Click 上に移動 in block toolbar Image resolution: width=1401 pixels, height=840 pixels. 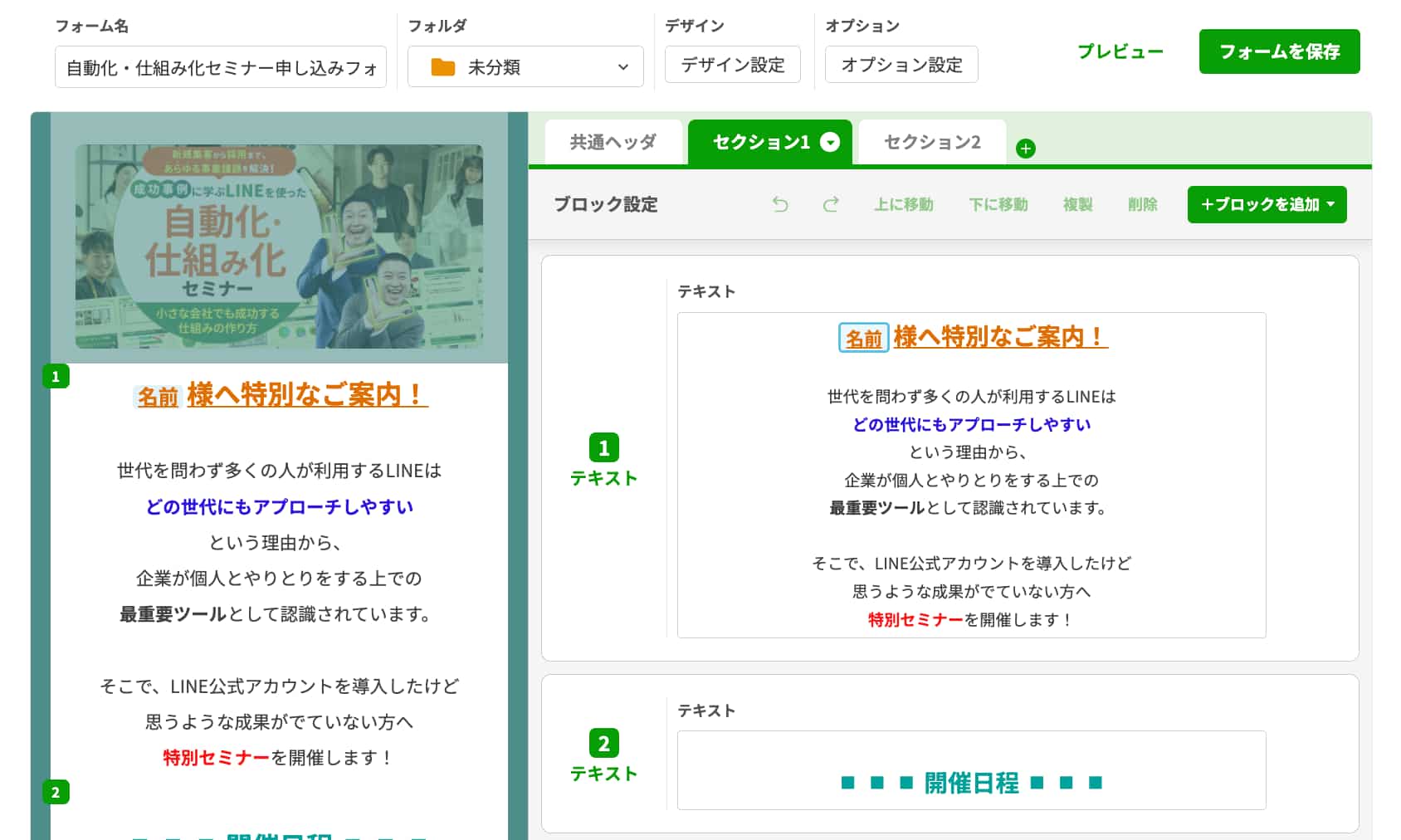[903, 204]
